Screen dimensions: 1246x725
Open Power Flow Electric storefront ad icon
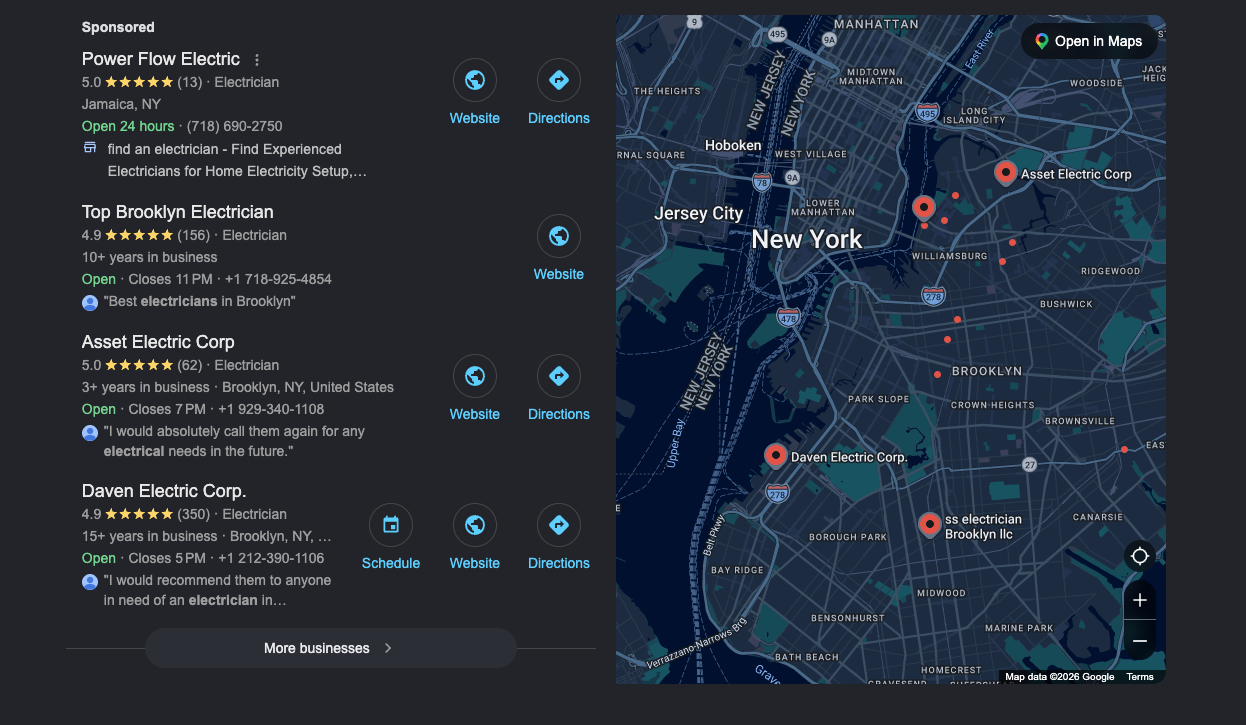pos(90,148)
